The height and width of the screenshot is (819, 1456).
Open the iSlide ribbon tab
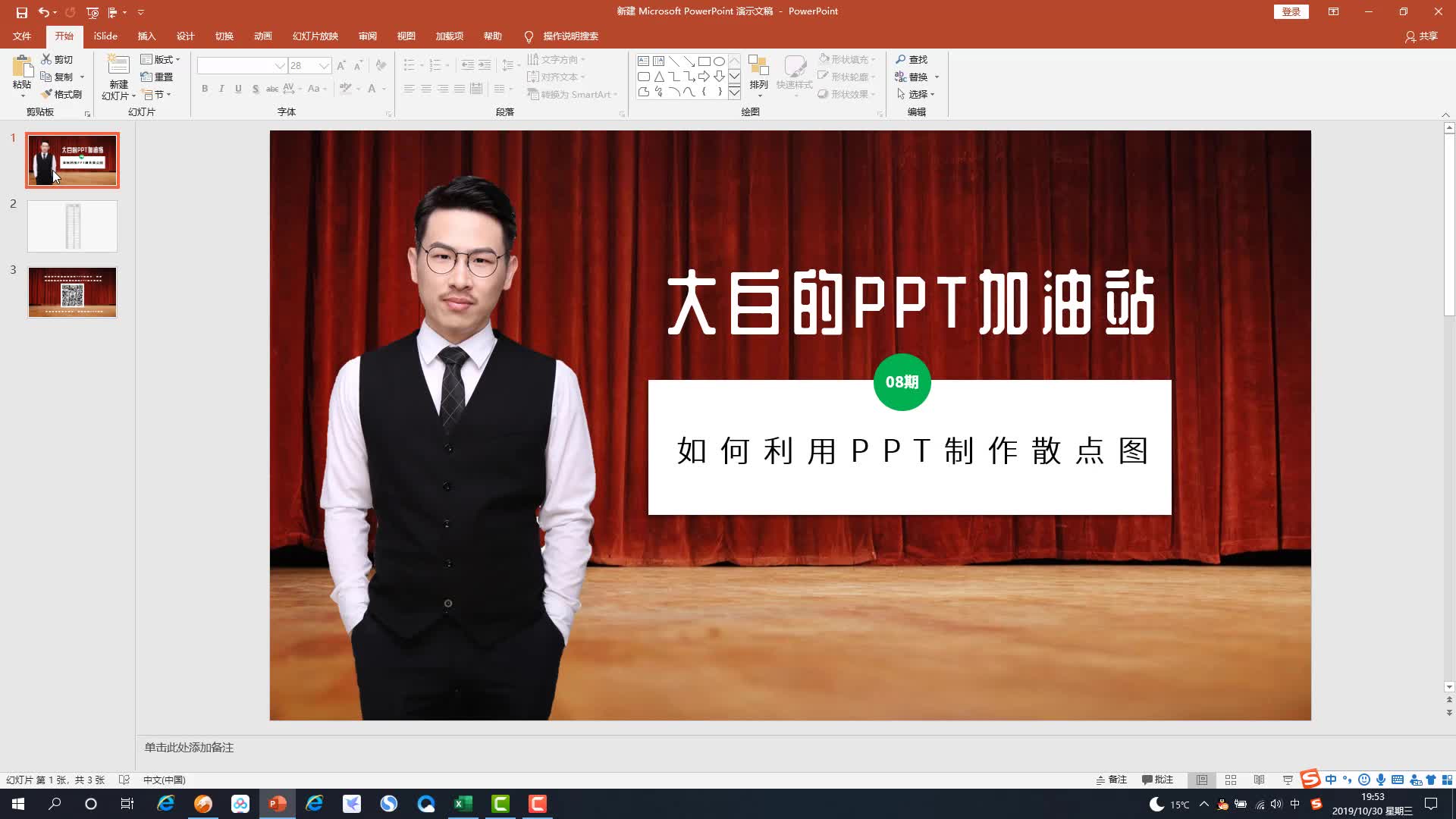(x=105, y=36)
